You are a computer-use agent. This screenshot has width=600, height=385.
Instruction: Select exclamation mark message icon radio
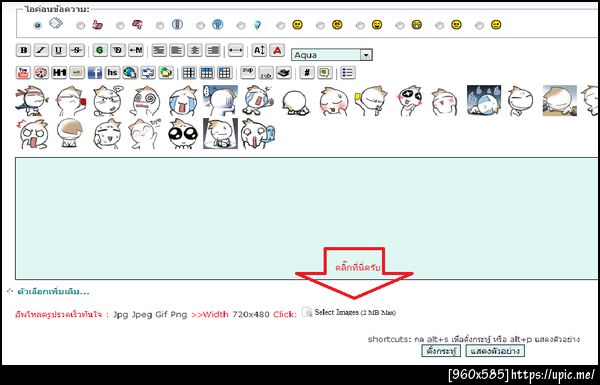[160, 26]
